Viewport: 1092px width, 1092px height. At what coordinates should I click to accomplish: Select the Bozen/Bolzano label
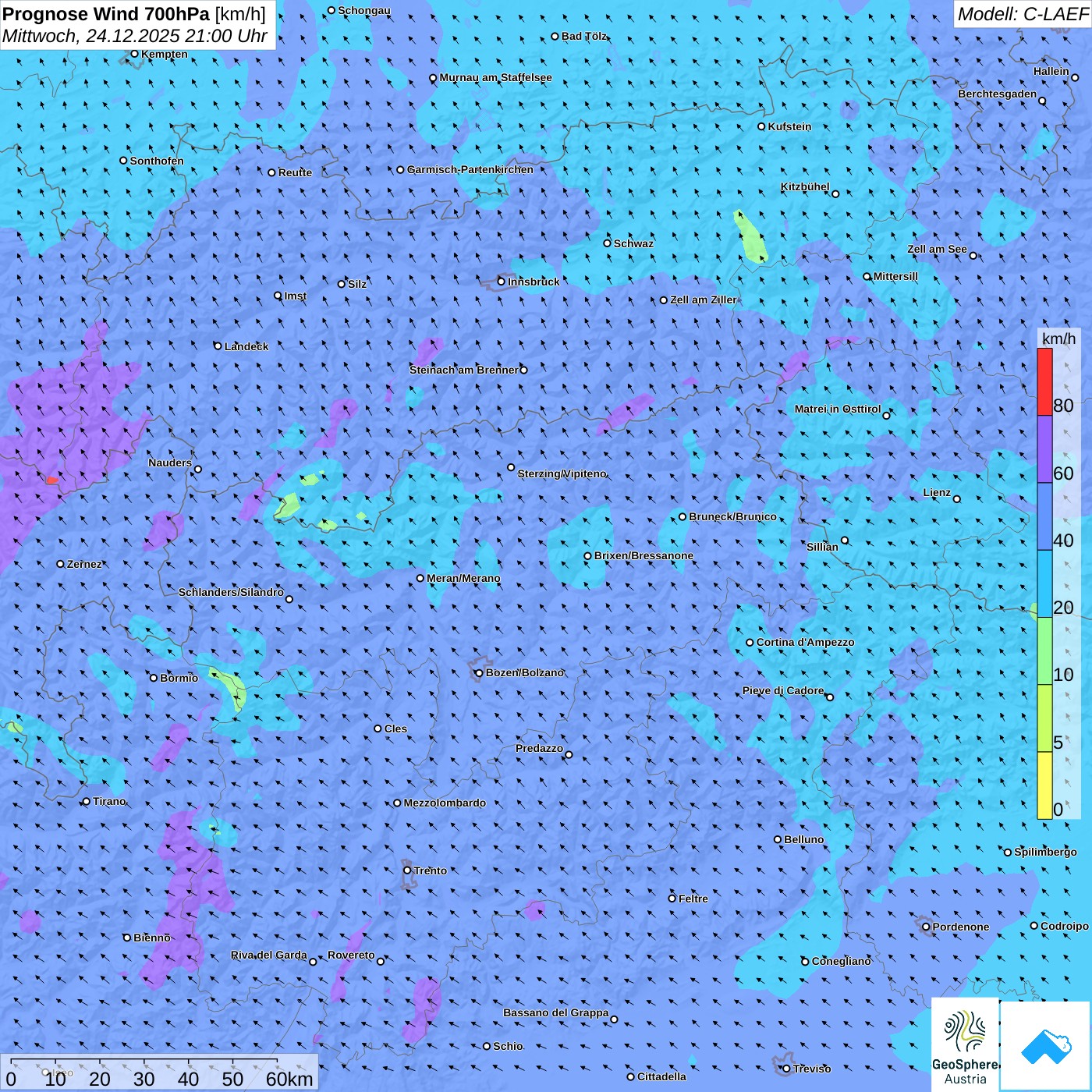524,672
